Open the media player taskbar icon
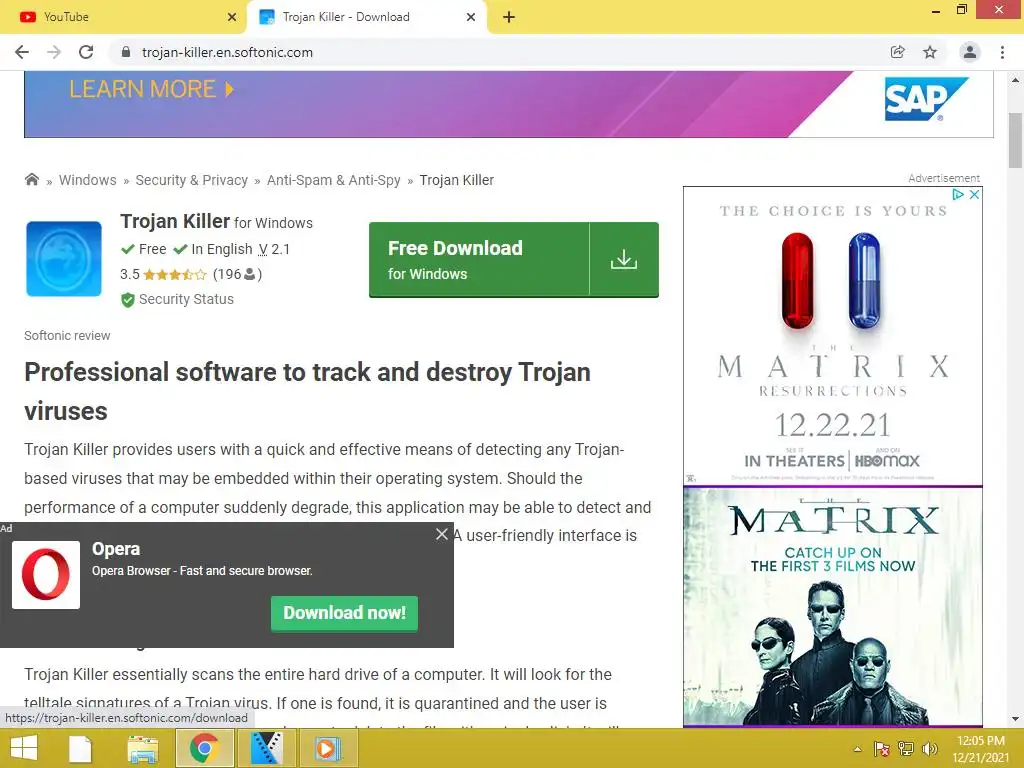This screenshot has width=1024, height=768. coord(328,748)
